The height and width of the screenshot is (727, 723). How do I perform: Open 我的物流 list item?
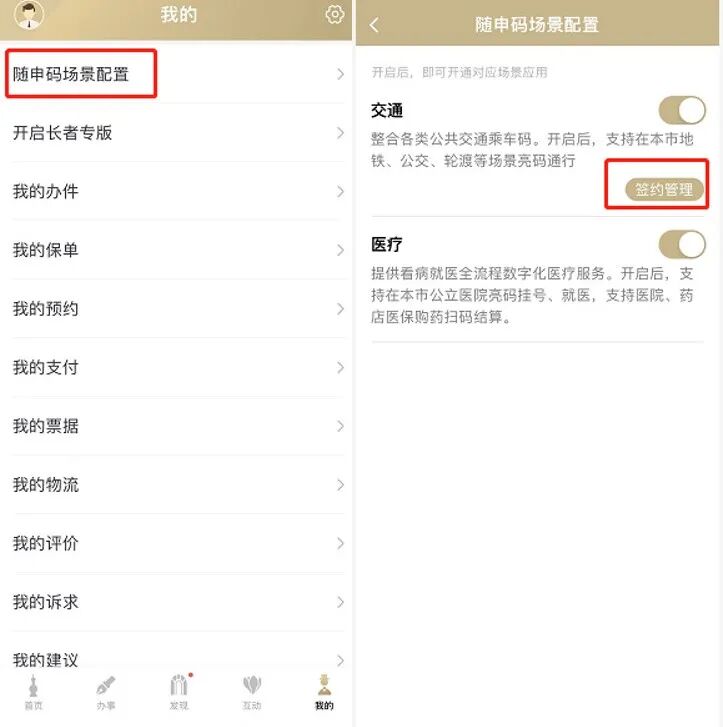[176, 485]
